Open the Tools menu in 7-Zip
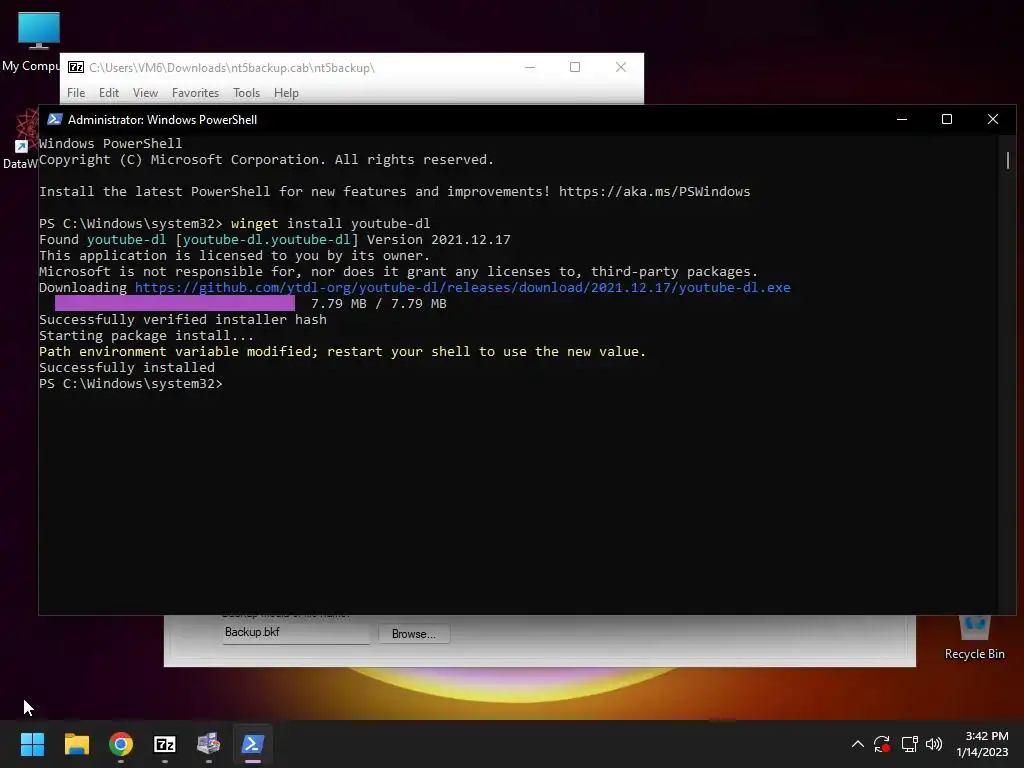Screen dimensions: 1024x768 (246, 93)
